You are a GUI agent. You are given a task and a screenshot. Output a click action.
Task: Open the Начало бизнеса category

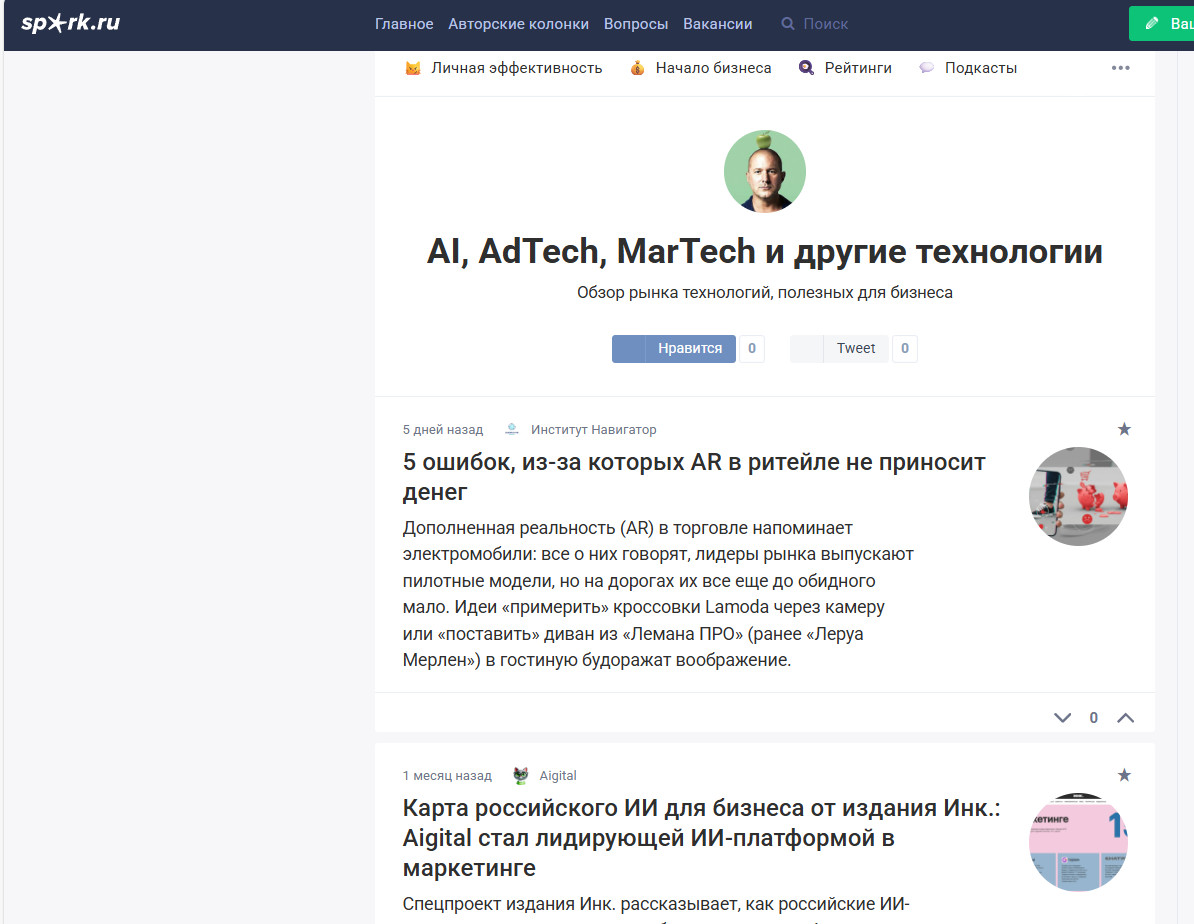pos(713,68)
